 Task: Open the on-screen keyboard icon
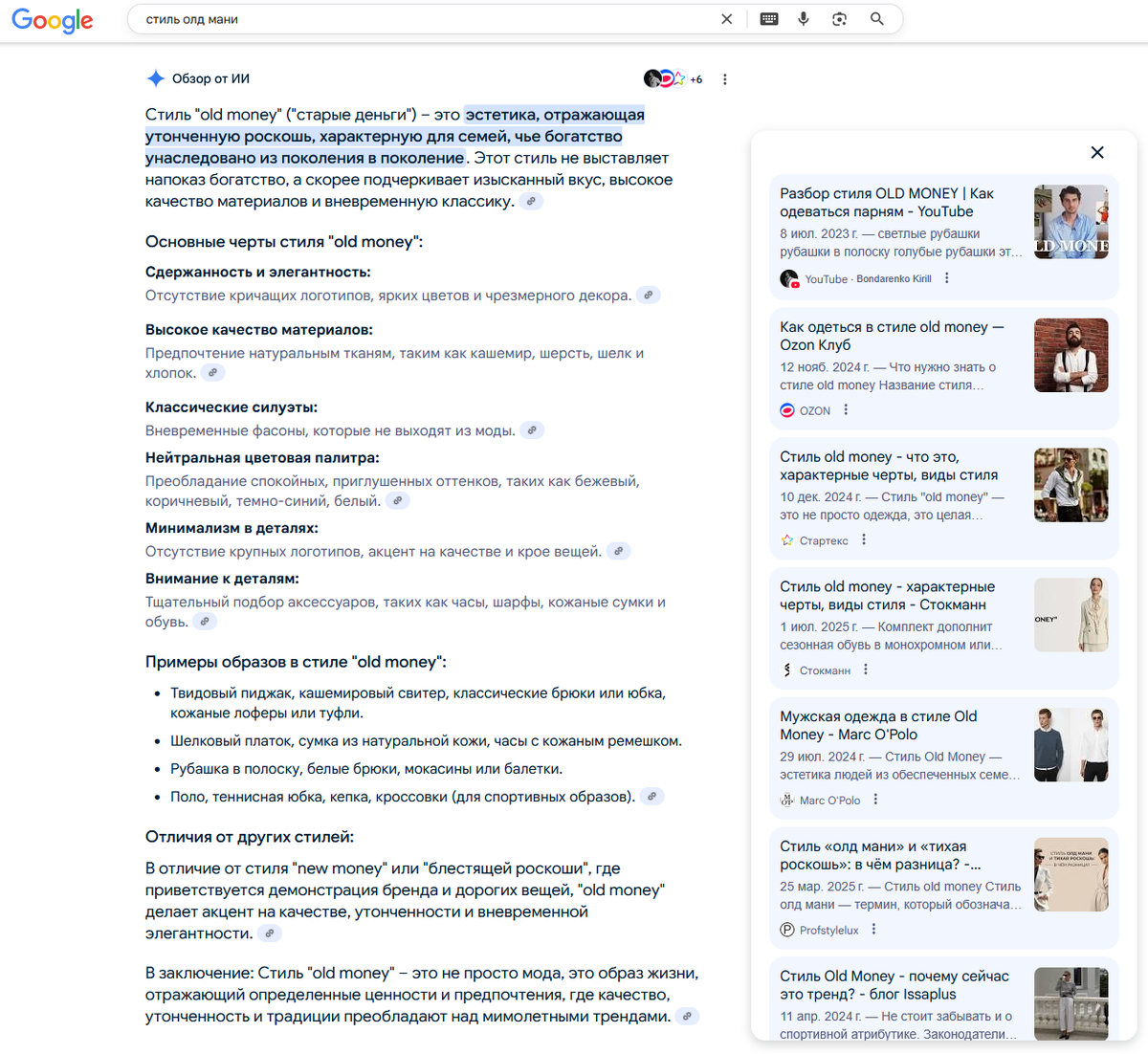(768, 18)
